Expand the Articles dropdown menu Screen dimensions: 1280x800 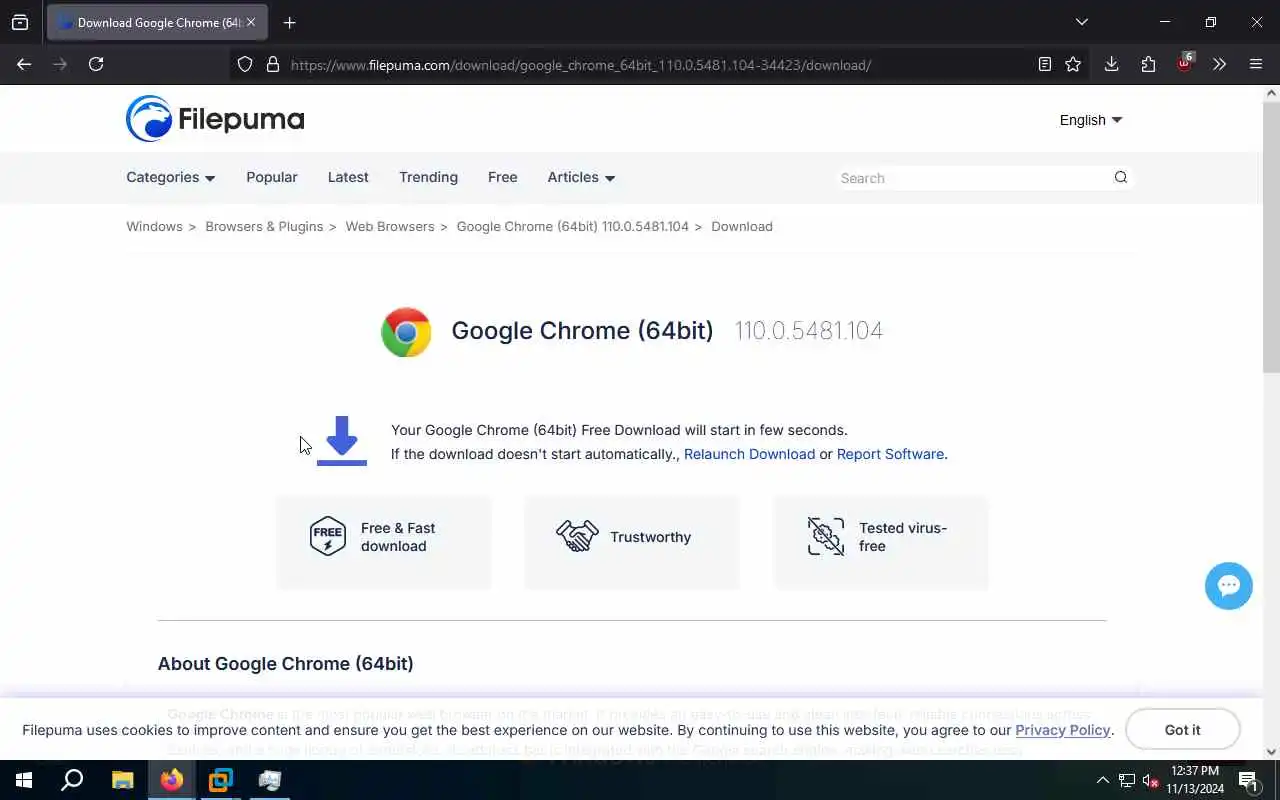click(x=581, y=177)
